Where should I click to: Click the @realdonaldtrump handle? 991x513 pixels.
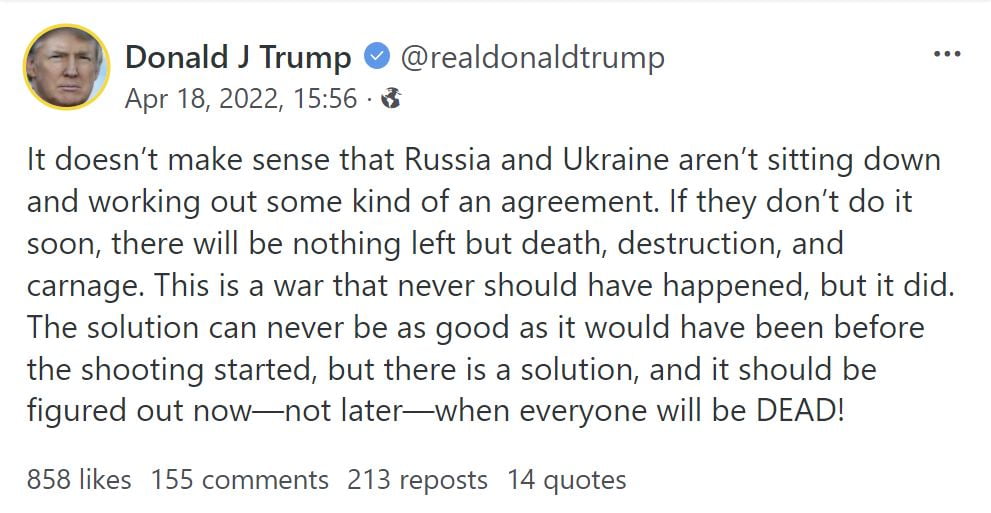(x=532, y=57)
